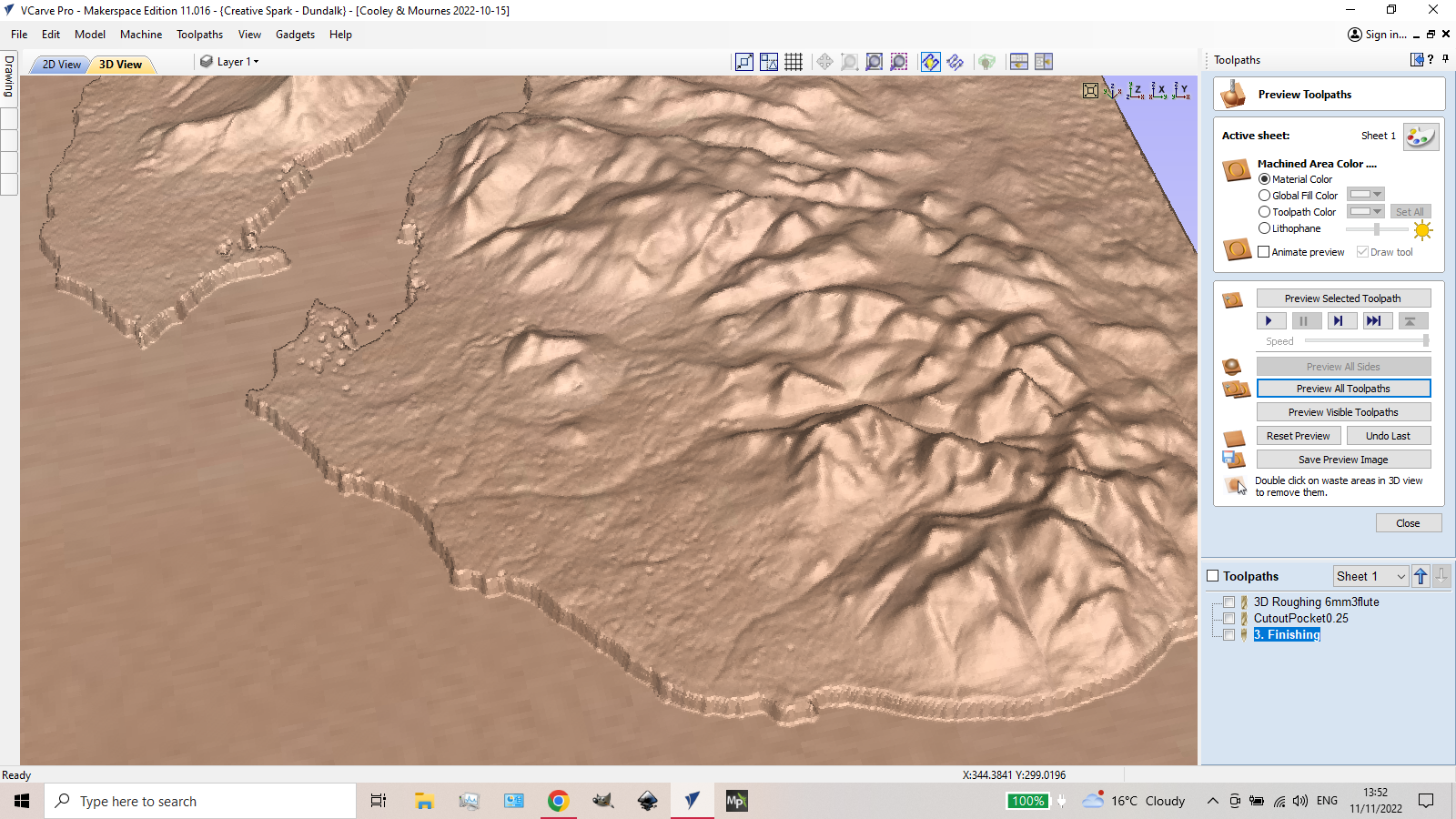This screenshot has height=819, width=1456.
Task: Click the 3. Finishing toolpath name field
Action: pos(1286,634)
